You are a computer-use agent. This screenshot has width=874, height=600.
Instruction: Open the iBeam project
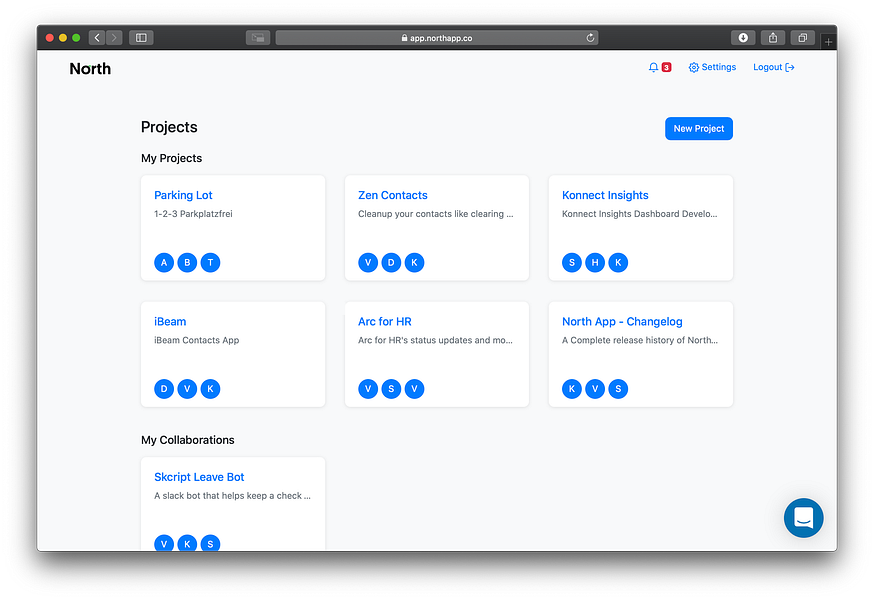pyautogui.click(x=170, y=322)
